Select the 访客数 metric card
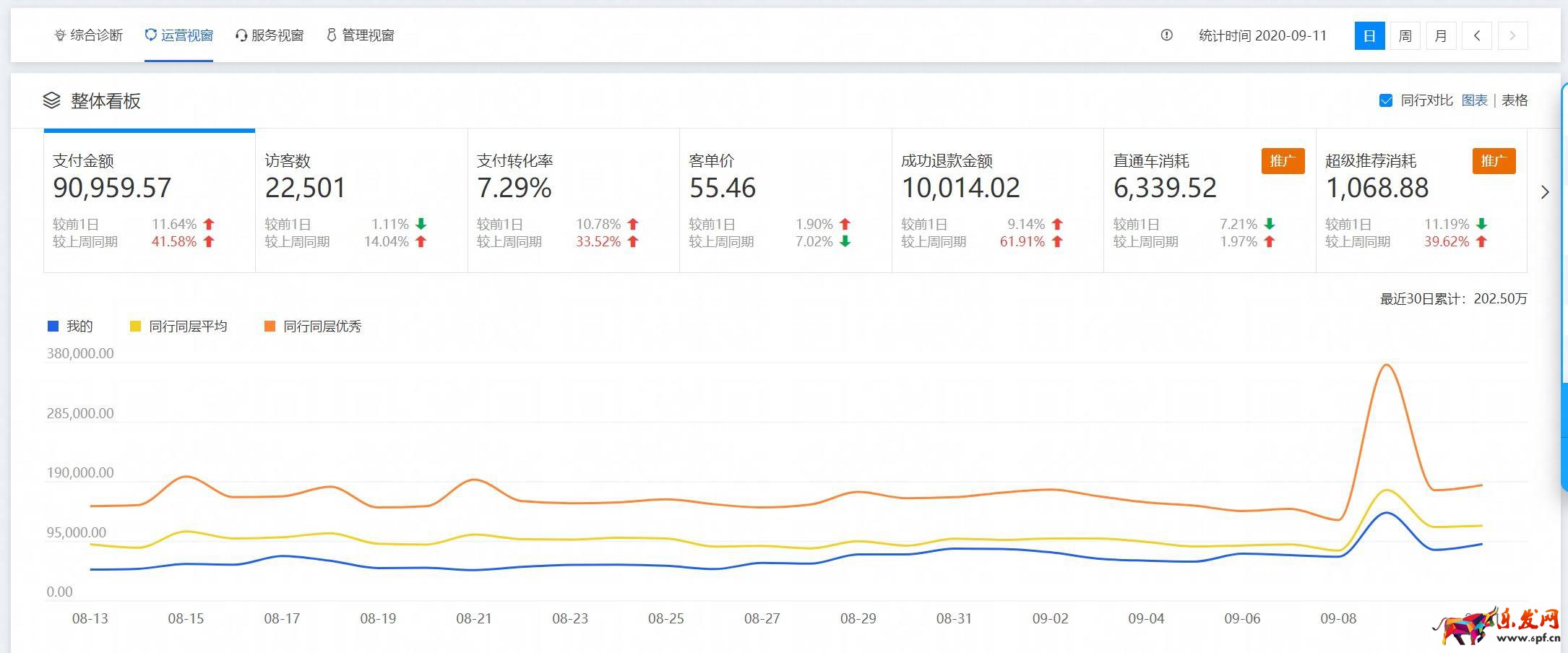Image resolution: width=1568 pixels, height=653 pixels. (361, 200)
